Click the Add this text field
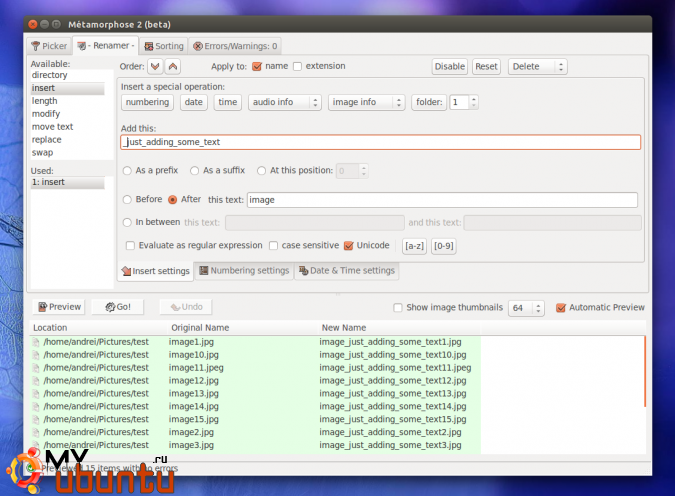The height and width of the screenshot is (496, 675). pos(380,142)
